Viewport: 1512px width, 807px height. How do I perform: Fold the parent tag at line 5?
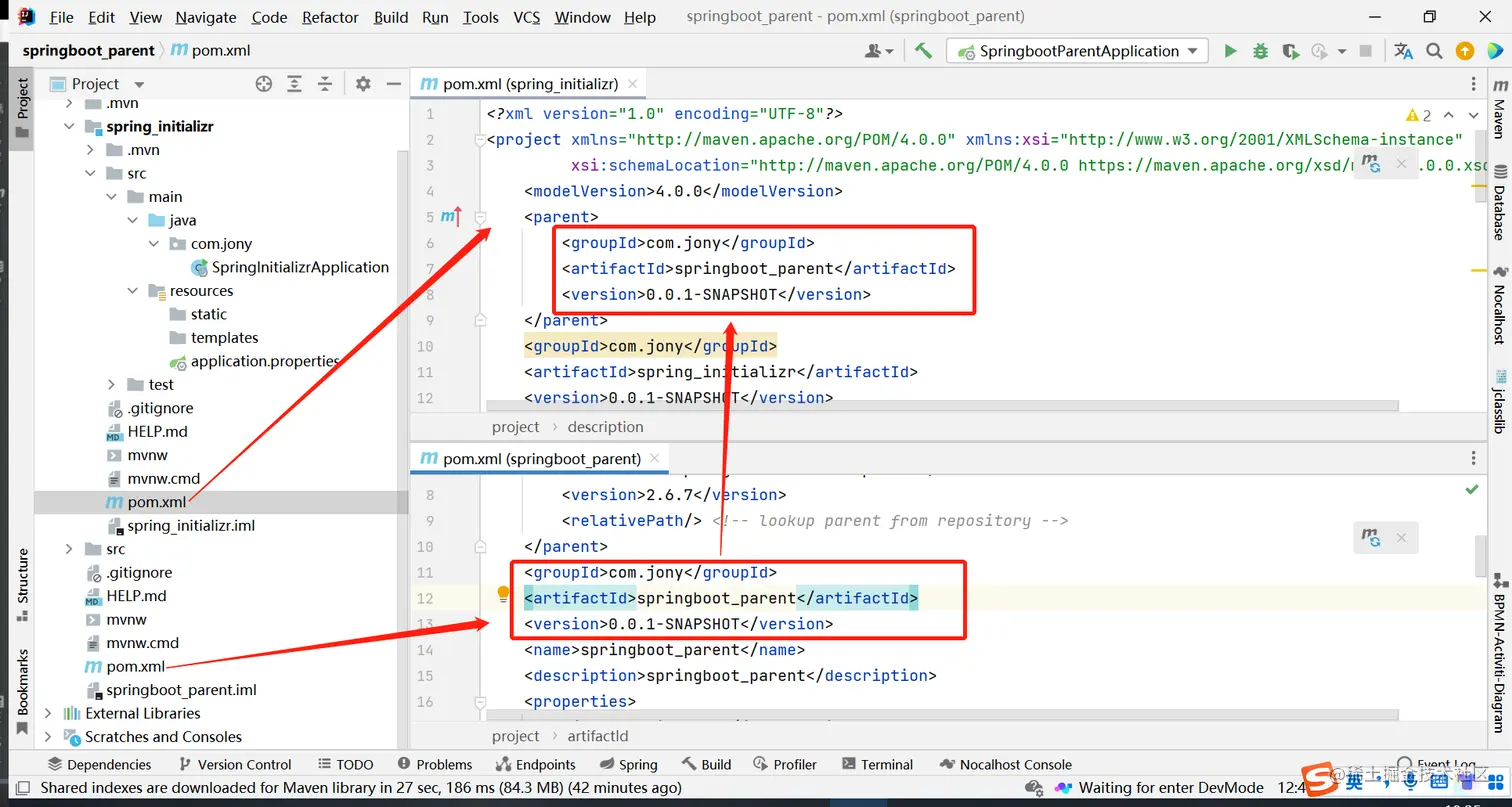481,217
